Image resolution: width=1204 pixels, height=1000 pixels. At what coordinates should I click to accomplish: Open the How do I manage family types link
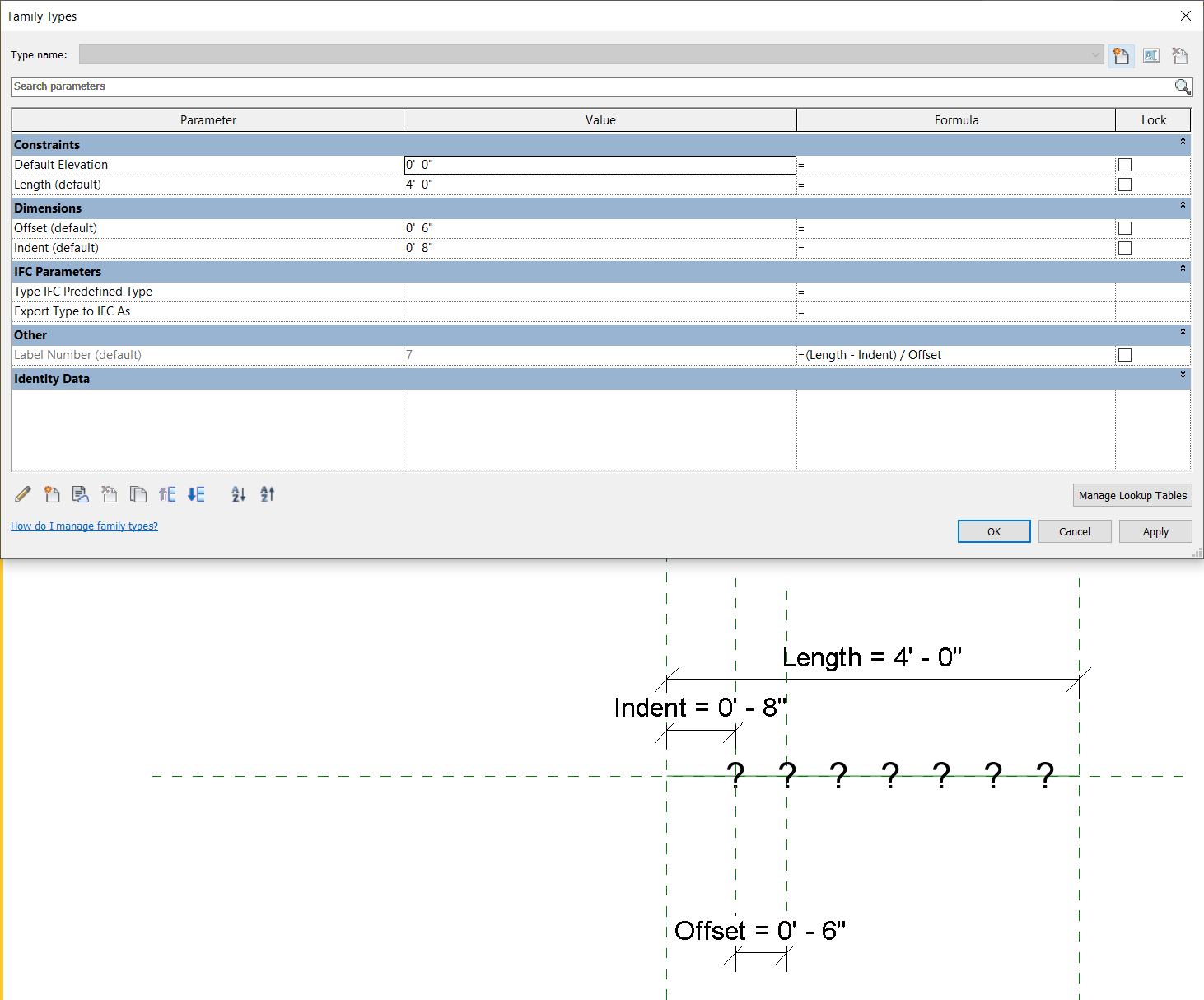(84, 526)
